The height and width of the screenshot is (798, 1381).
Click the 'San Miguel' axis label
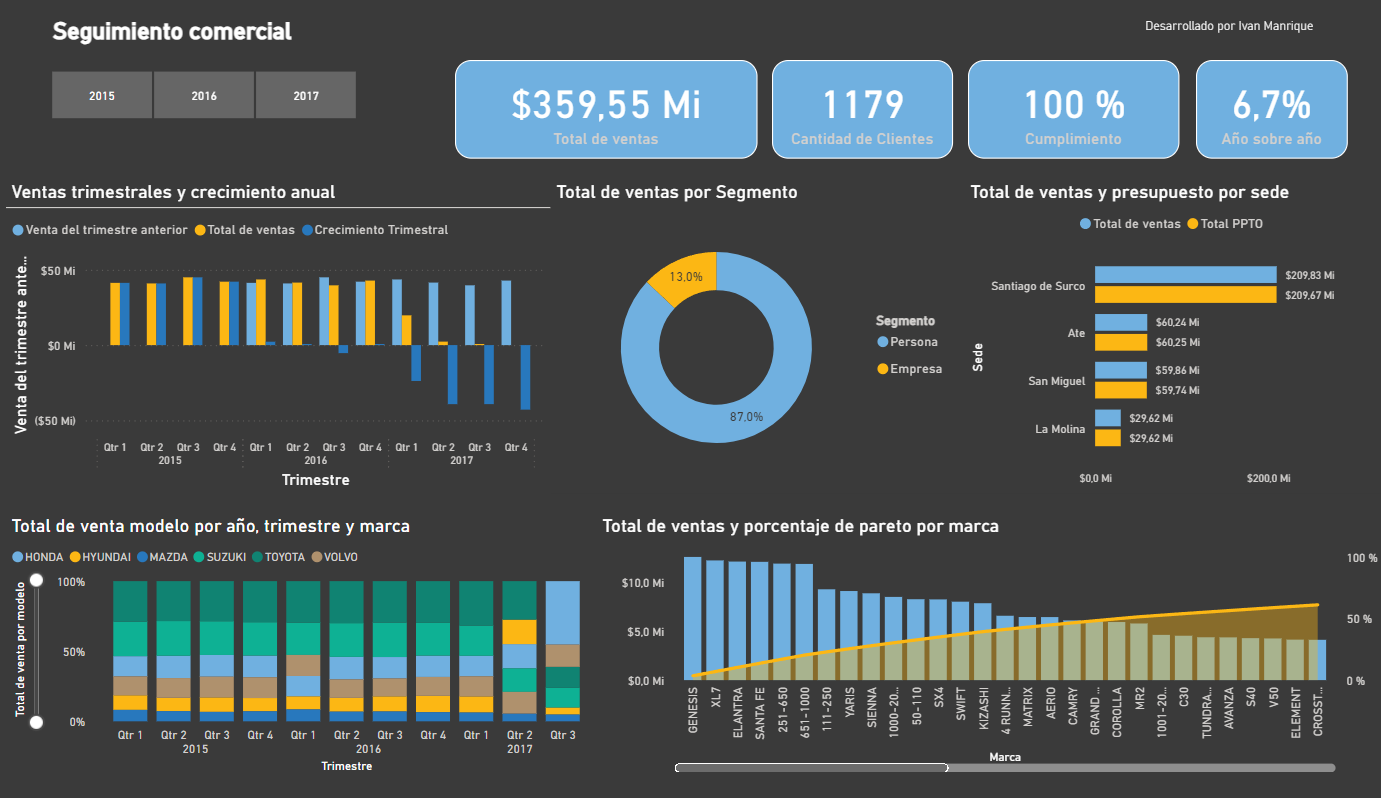click(x=1056, y=381)
